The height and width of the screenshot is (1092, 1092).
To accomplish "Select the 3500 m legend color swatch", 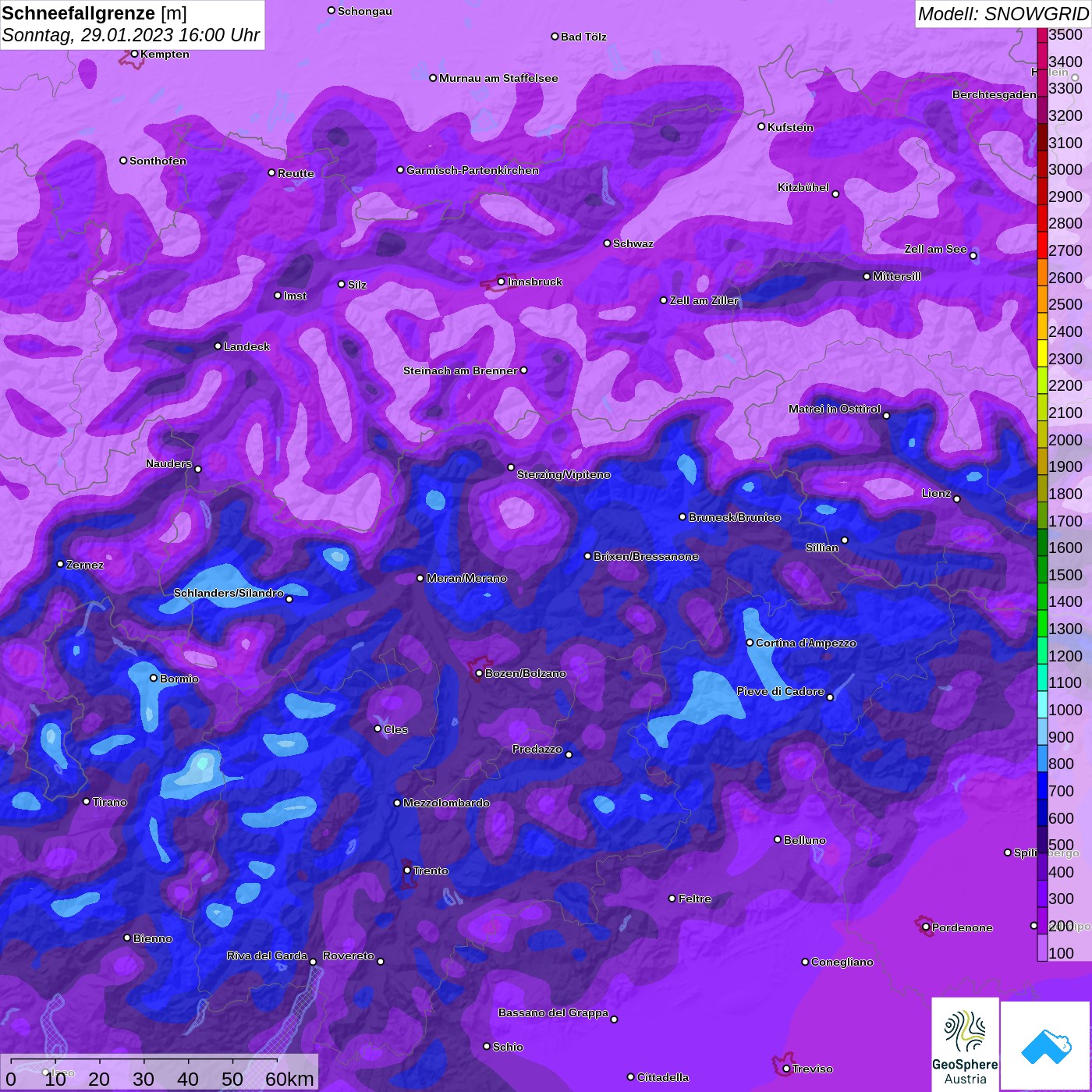I will 1042,35.
